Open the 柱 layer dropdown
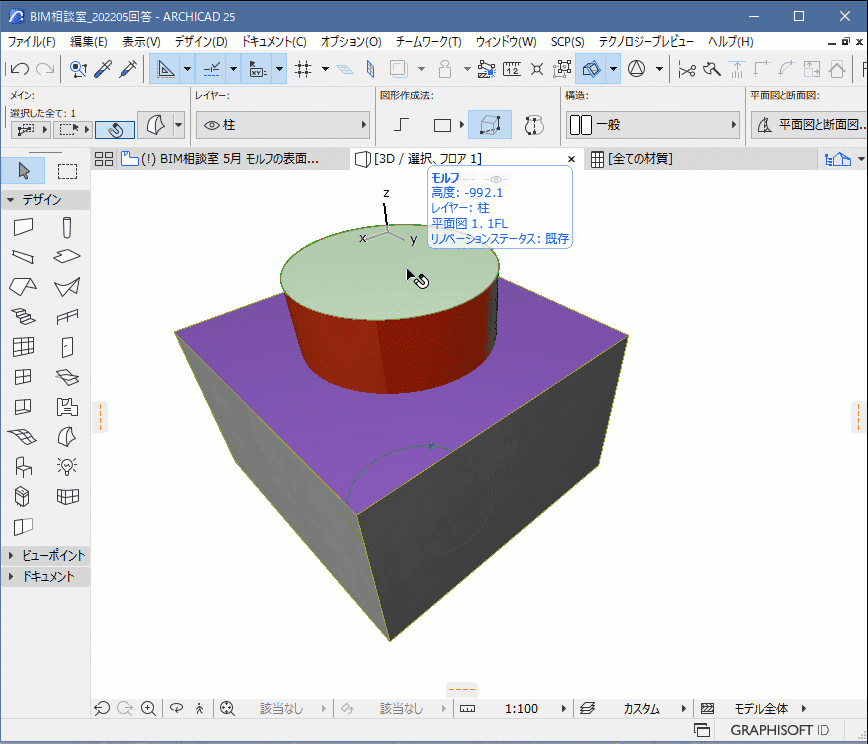Screen dimensions: 868x744 click(283, 125)
